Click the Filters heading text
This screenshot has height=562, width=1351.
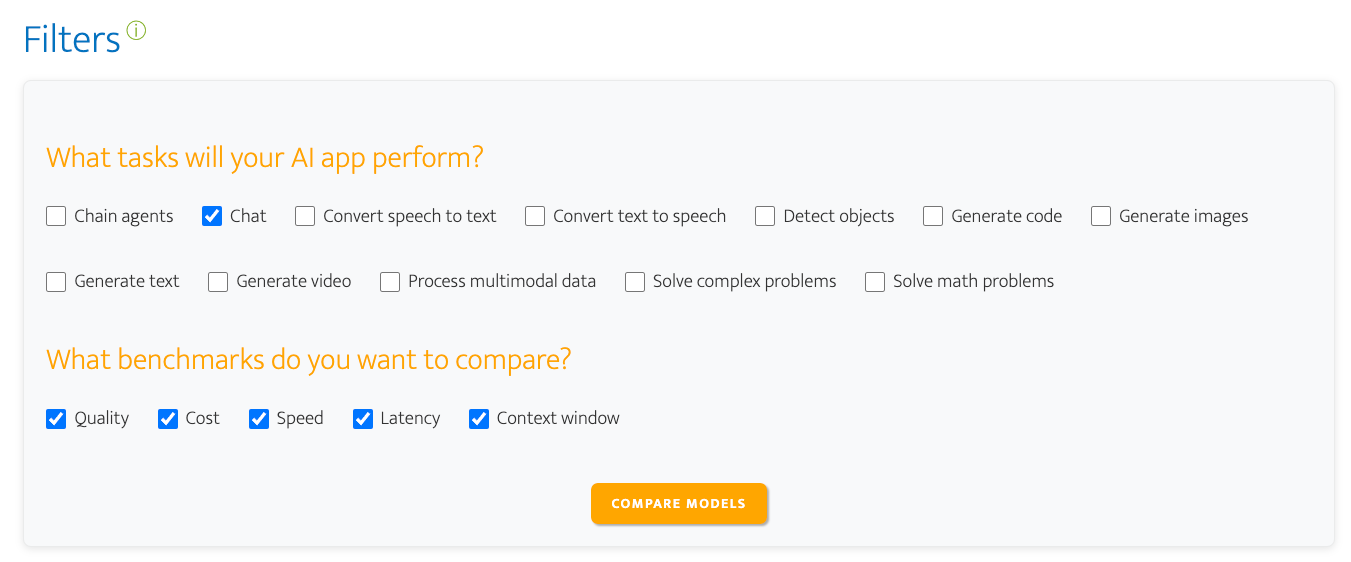pyautogui.click(x=72, y=40)
